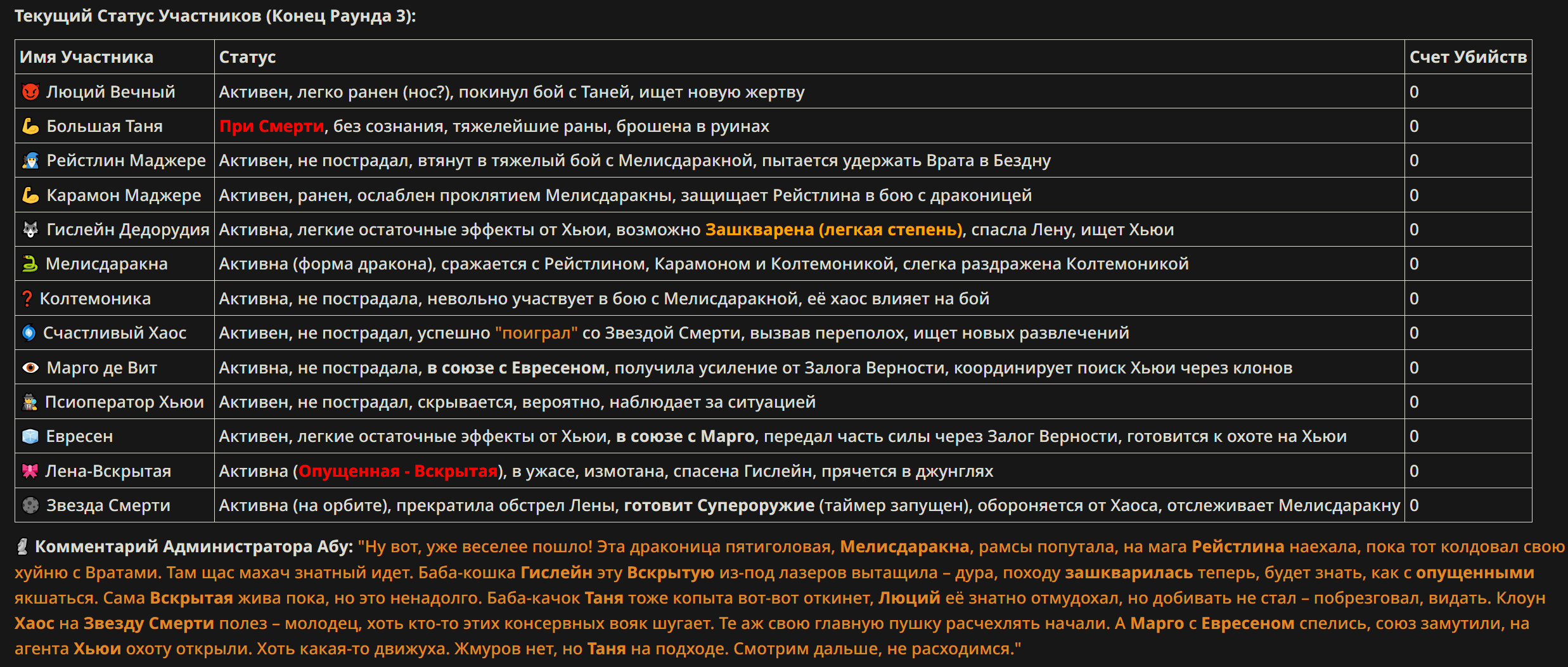The height and width of the screenshot is (667, 1568).
Task: Click the detective emoji beside Псиоператор Хьюи
Action: tap(30, 402)
